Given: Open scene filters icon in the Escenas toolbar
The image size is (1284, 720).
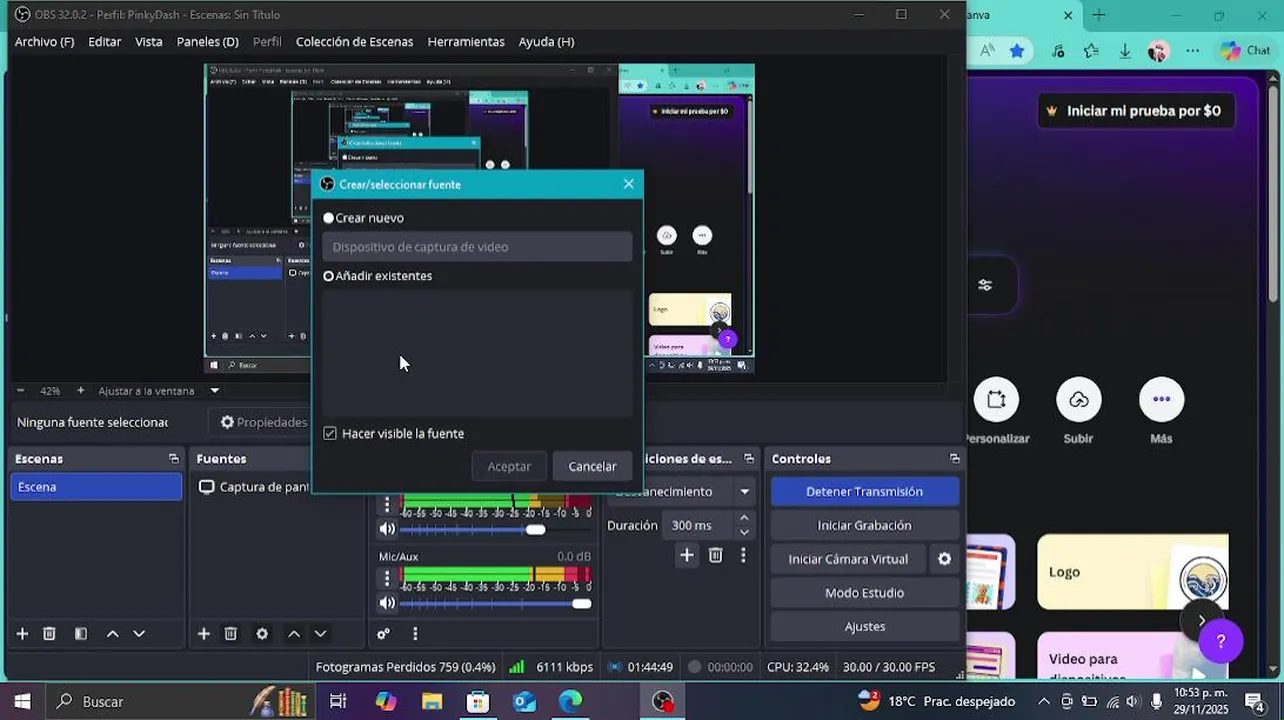Looking at the screenshot, I should click(x=81, y=633).
